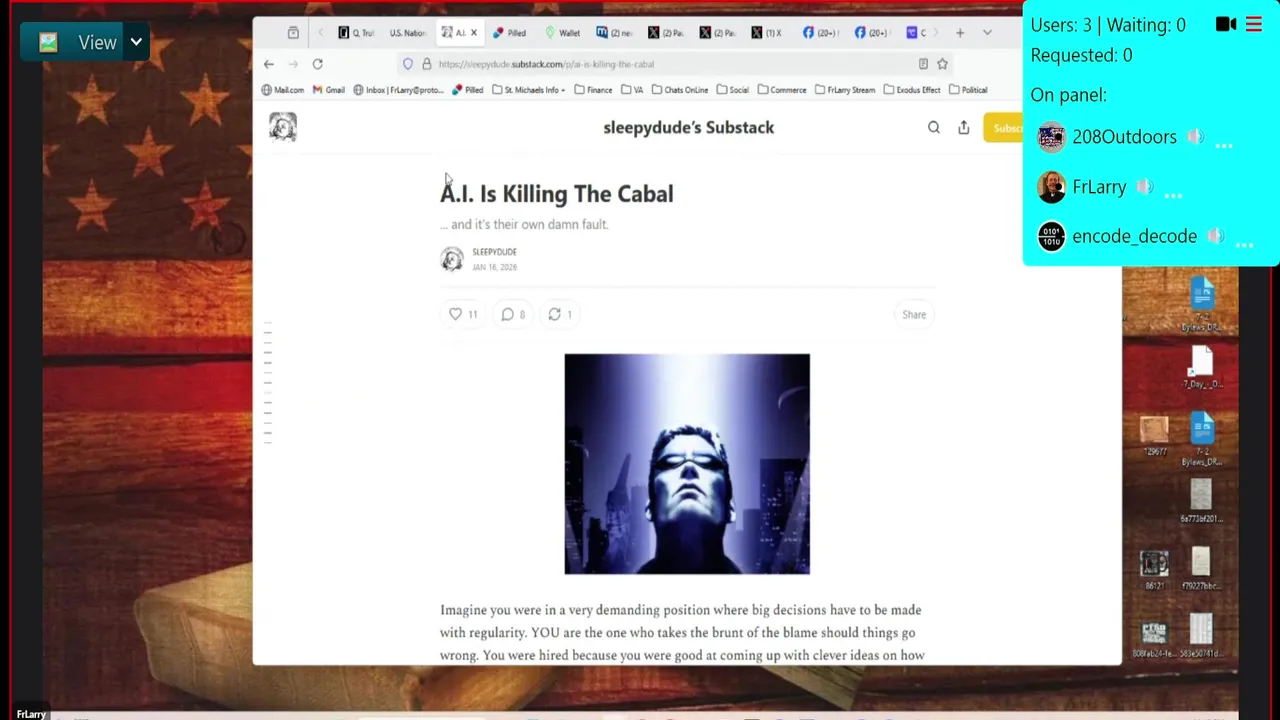The image size is (1280, 720).
Task: Click FrLarry avatar on panel
Action: click(1051, 187)
